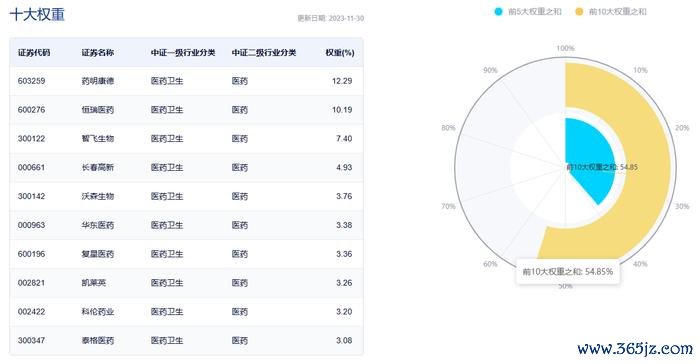Click the weight value 10.19

coord(342,109)
